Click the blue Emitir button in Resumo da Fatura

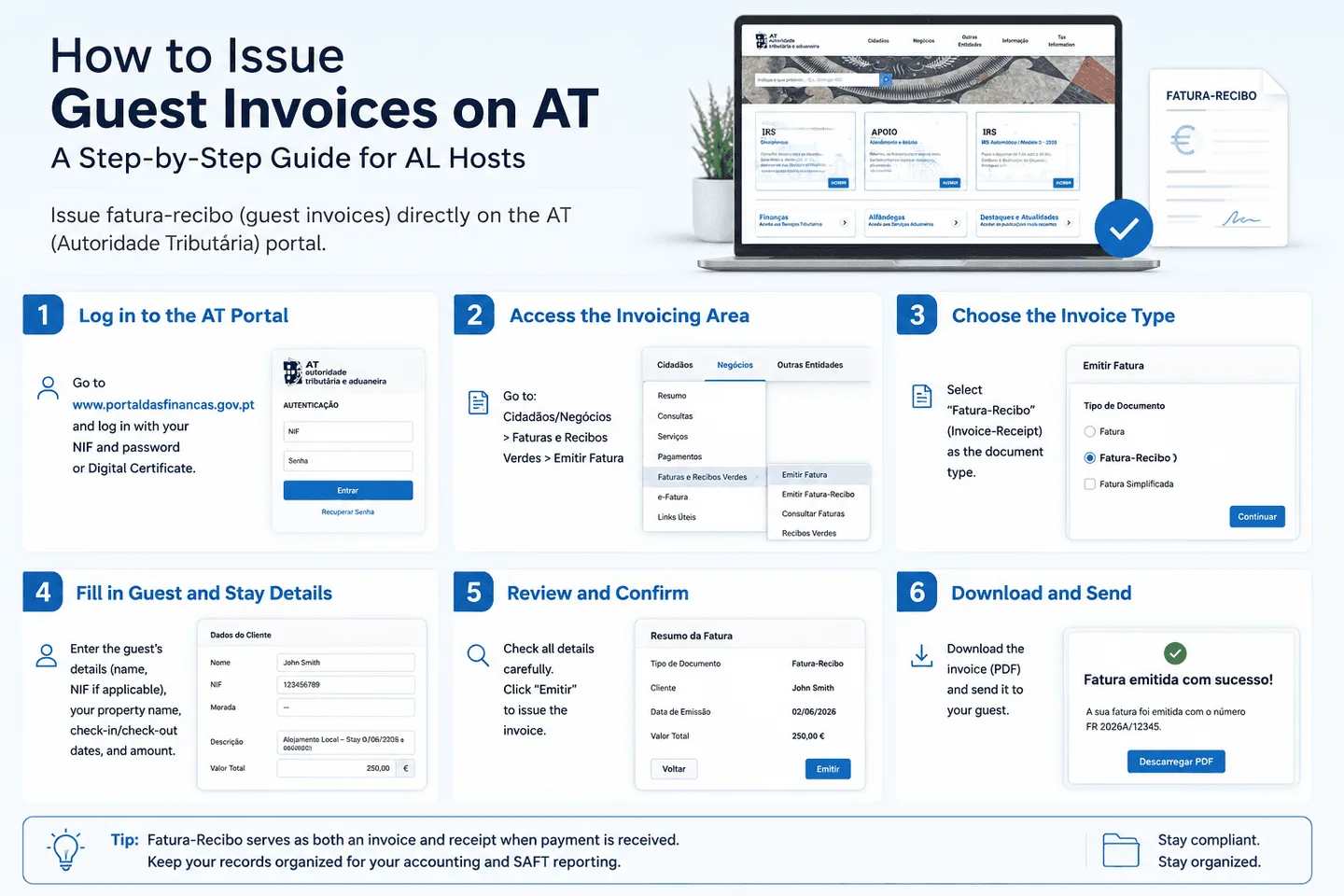pyautogui.click(x=828, y=769)
